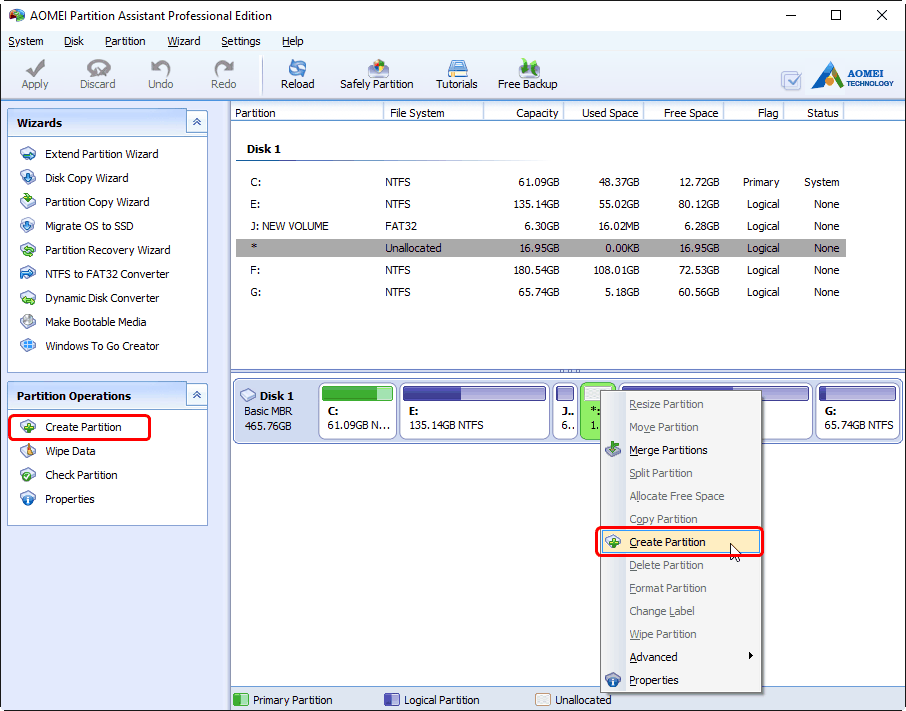Select the F: partition row
Image resolution: width=906 pixels, height=711 pixels.
coord(541,270)
